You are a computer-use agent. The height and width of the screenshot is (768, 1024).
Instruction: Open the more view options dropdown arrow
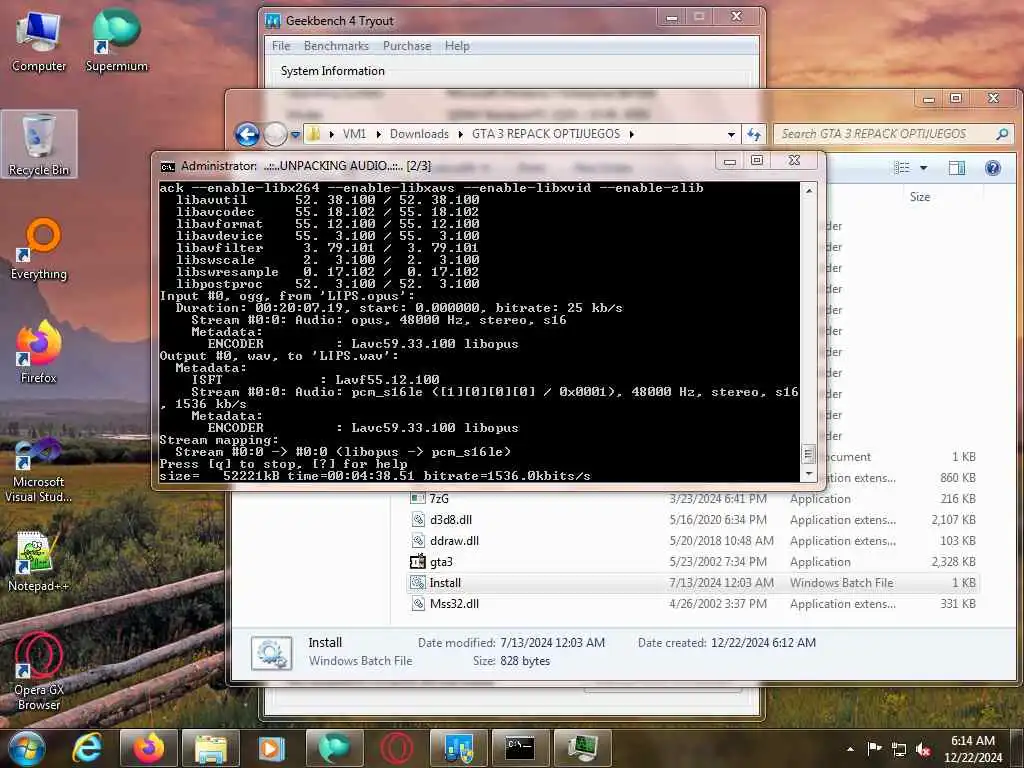(x=923, y=168)
